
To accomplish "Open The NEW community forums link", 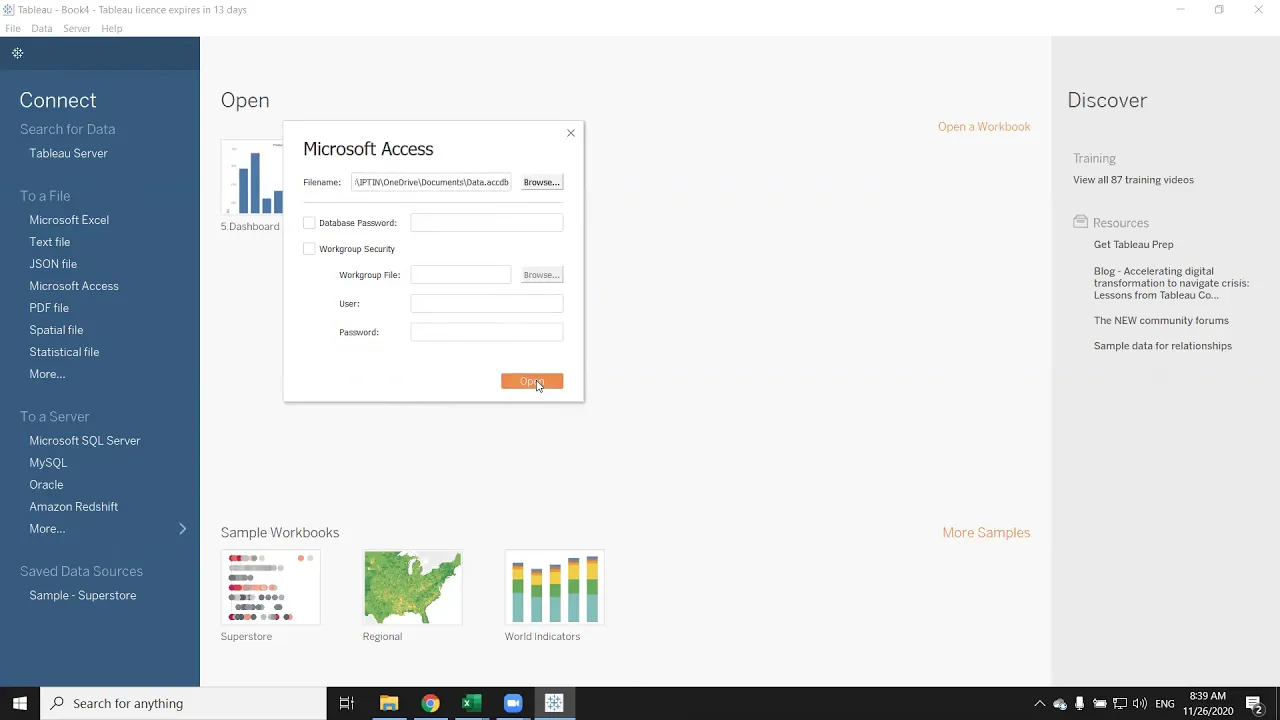I will point(1161,321).
